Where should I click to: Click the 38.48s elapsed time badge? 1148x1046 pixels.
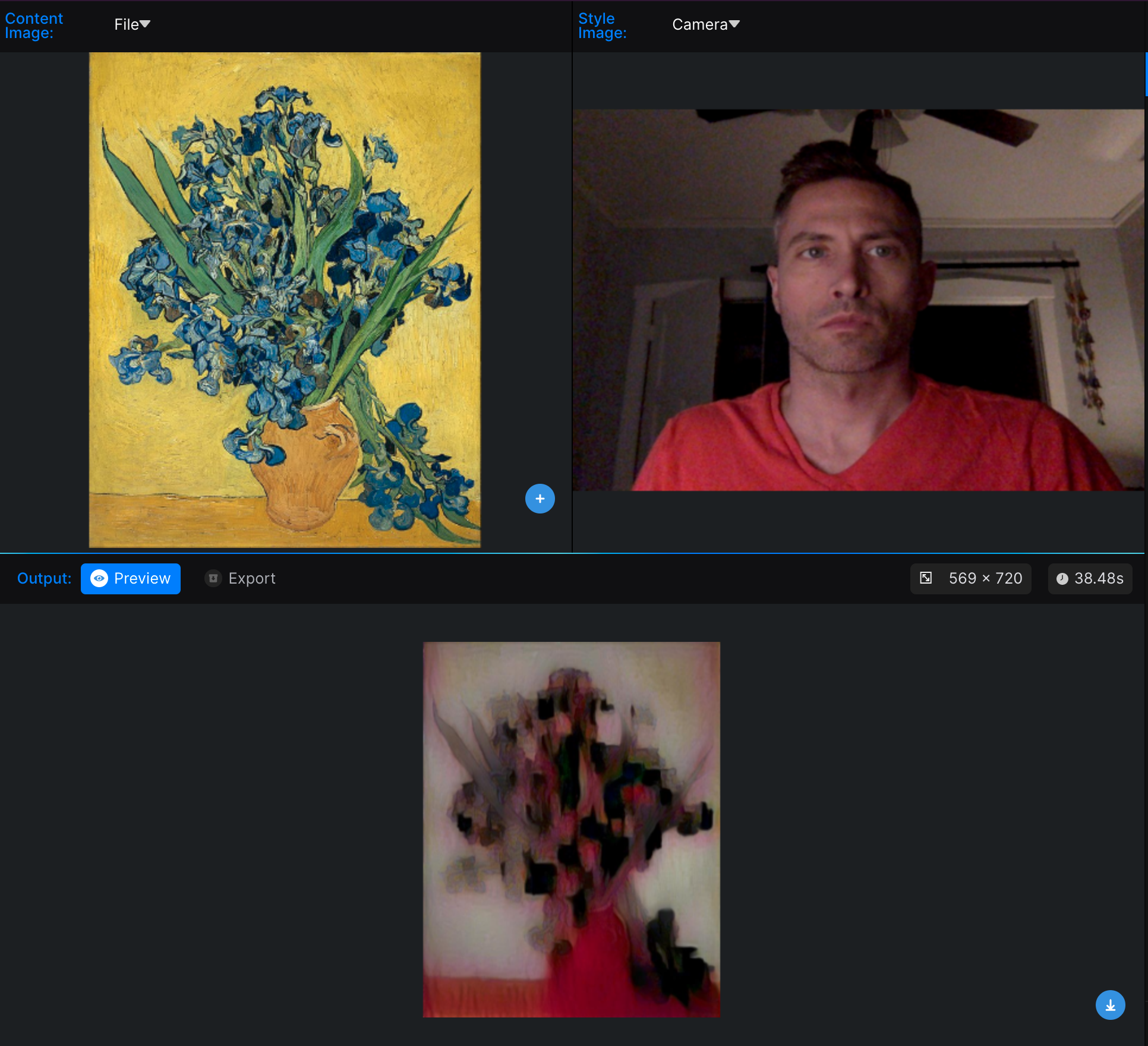click(1090, 578)
